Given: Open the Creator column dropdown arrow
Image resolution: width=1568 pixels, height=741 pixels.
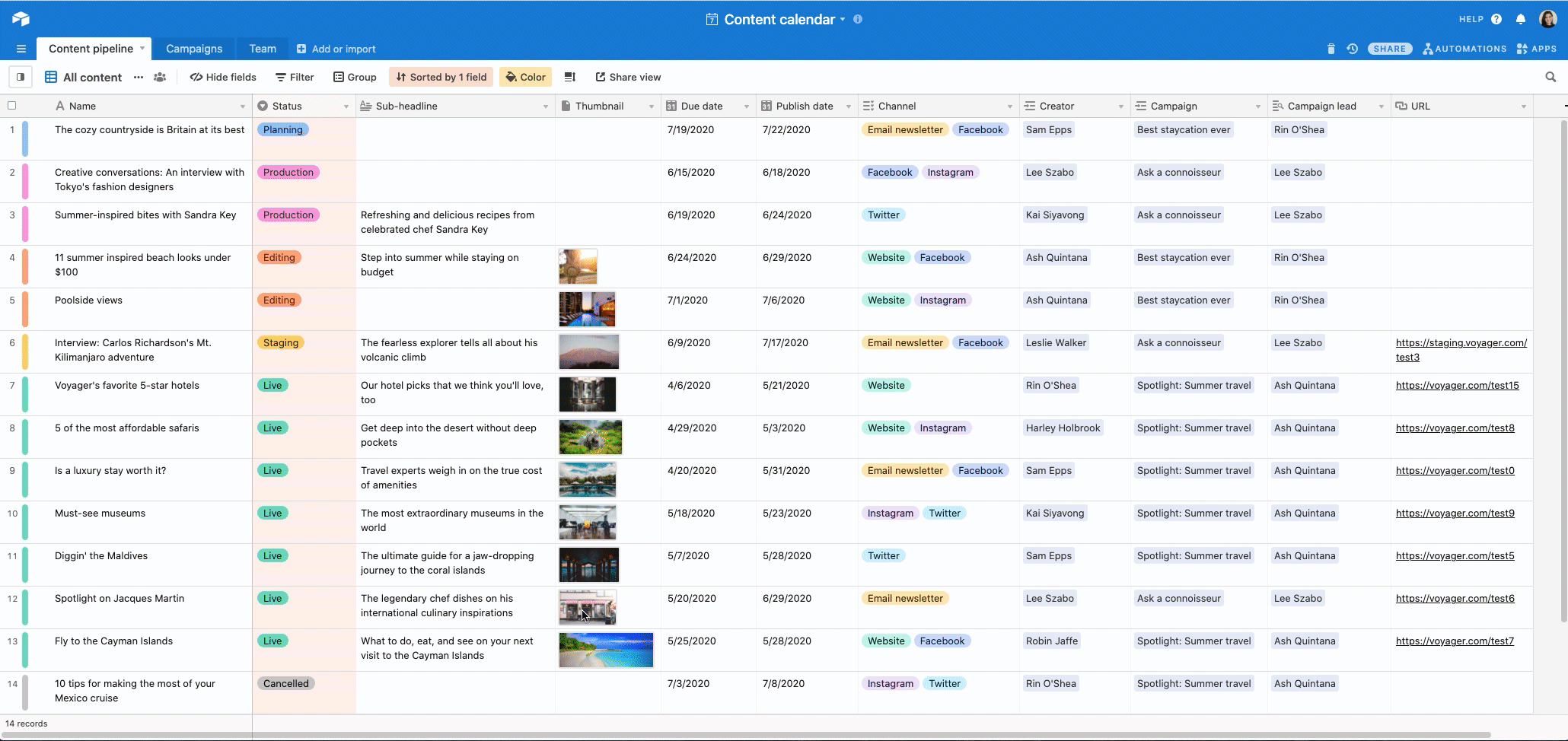Looking at the screenshot, I should [x=1121, y=107].
